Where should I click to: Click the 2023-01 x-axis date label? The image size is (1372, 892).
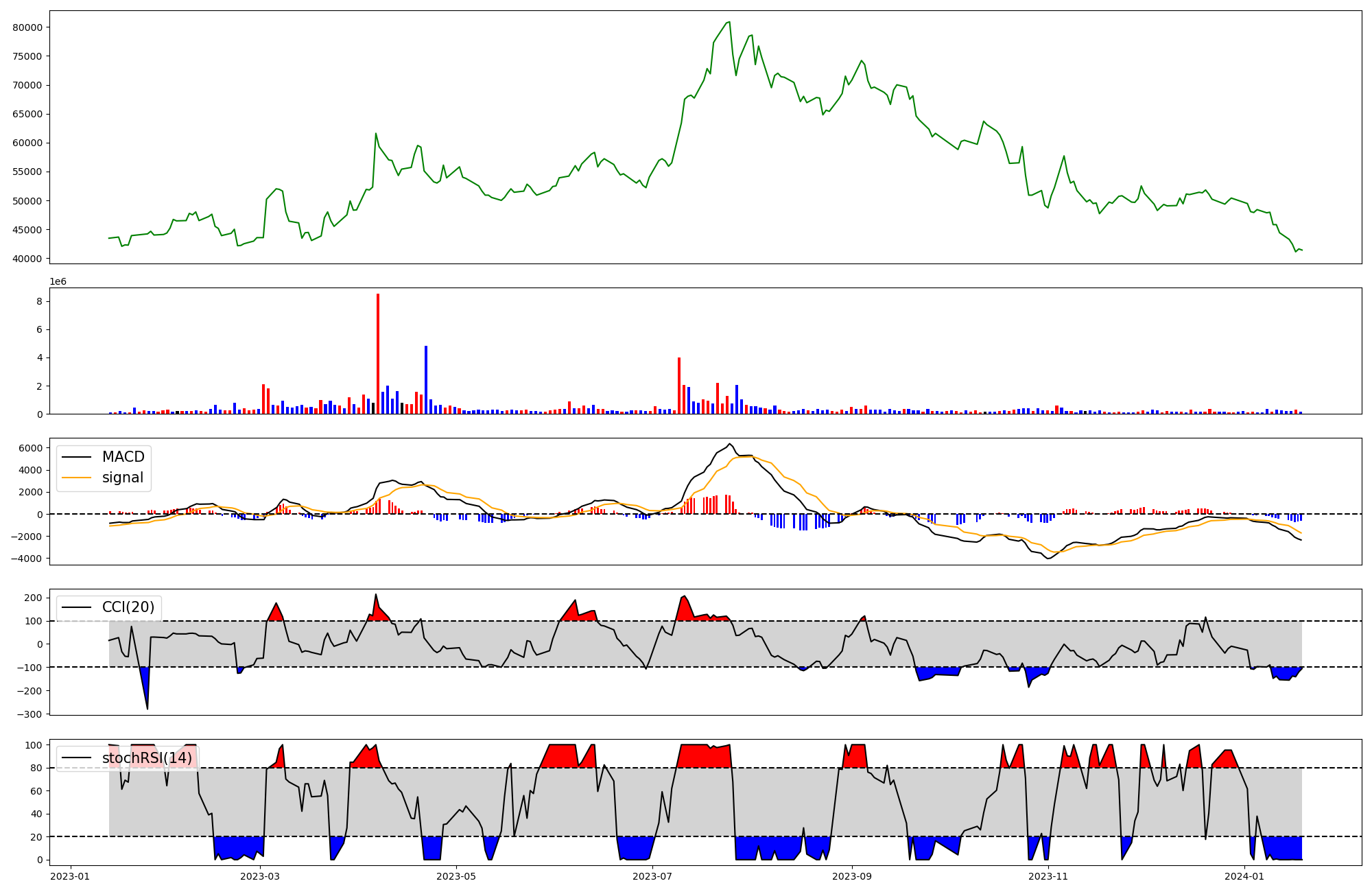click(x=70, y=876)
